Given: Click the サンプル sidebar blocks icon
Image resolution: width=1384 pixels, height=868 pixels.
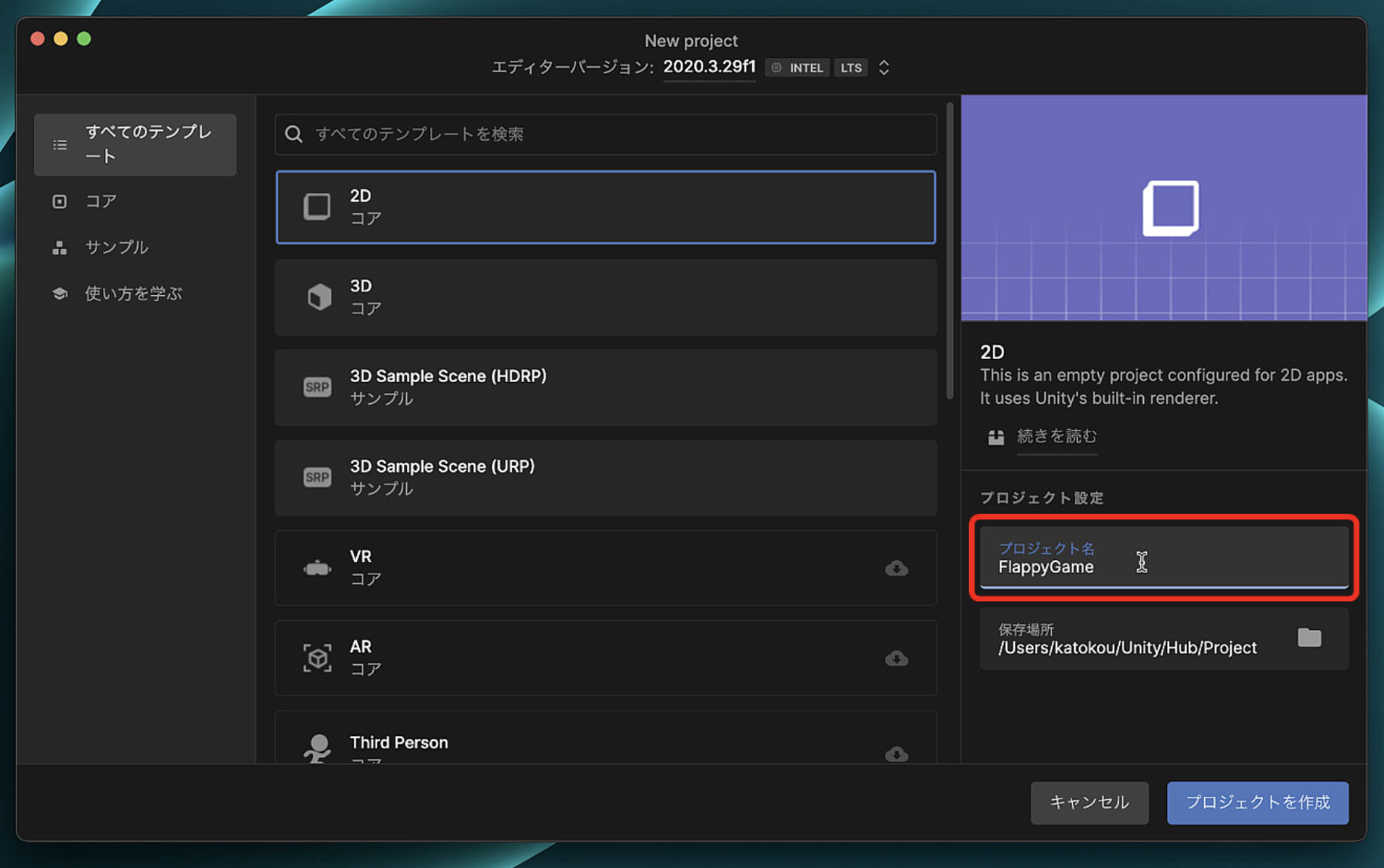Looking at the screenshot, I should click(x=60, y=247).
